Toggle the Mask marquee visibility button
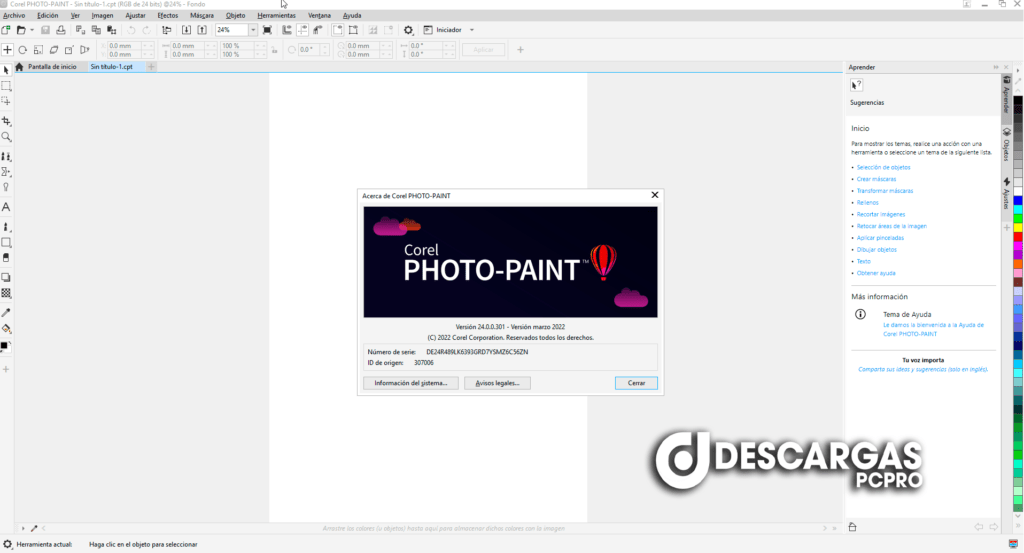This screenshot has width=1024, height=553. (338, 30)
